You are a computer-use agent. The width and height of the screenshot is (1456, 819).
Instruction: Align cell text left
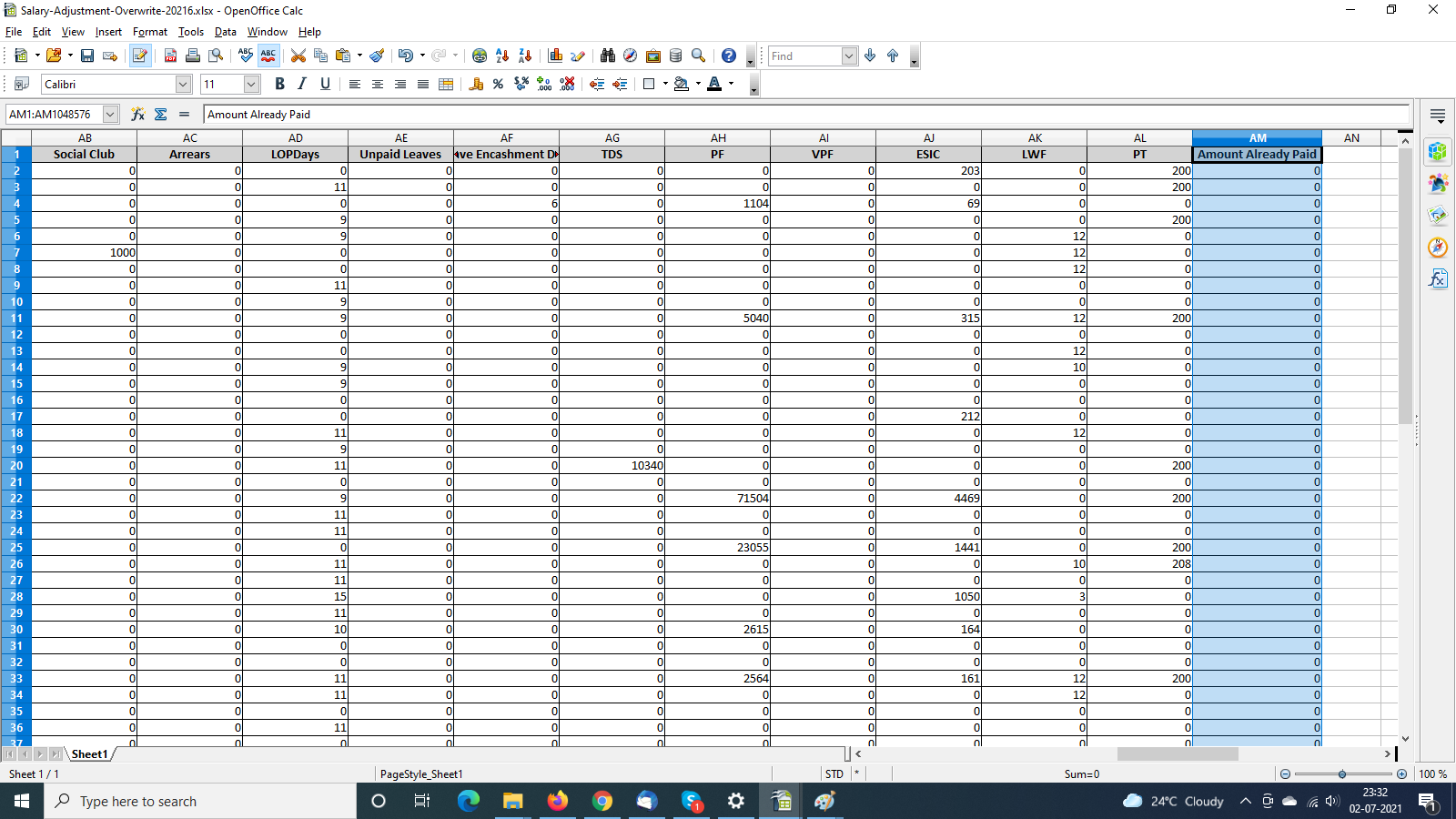click(x=355, y=84)
